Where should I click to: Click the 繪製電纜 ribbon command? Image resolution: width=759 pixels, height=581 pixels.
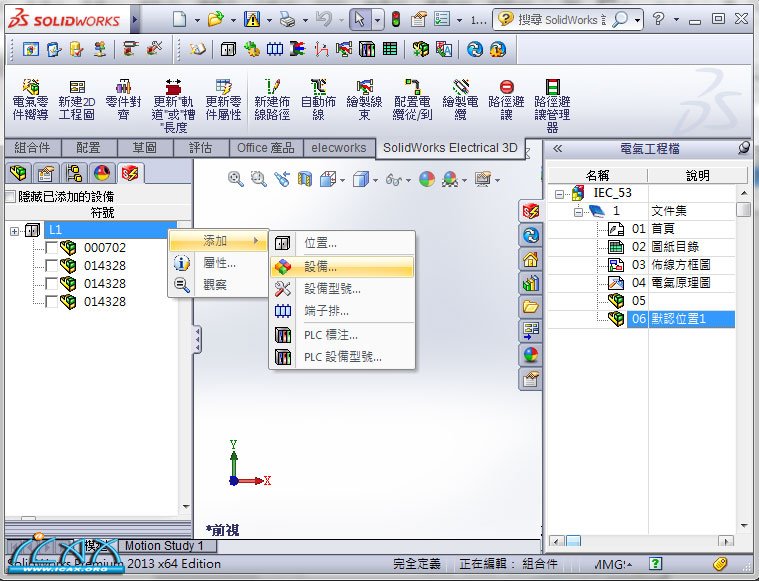(460, 100)
